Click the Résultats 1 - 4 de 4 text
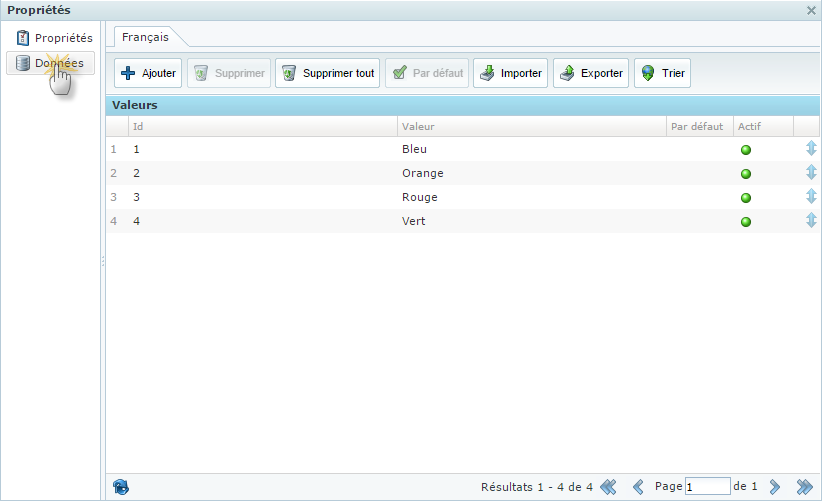Viewport: 822px width, 501px height. [537, 487]
